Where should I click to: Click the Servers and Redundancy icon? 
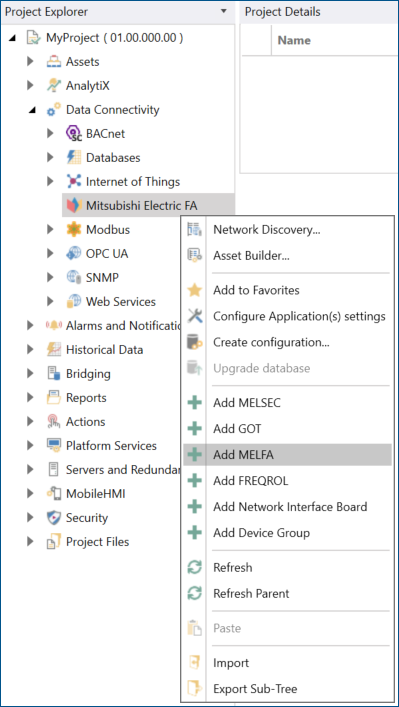coord(54,469)
